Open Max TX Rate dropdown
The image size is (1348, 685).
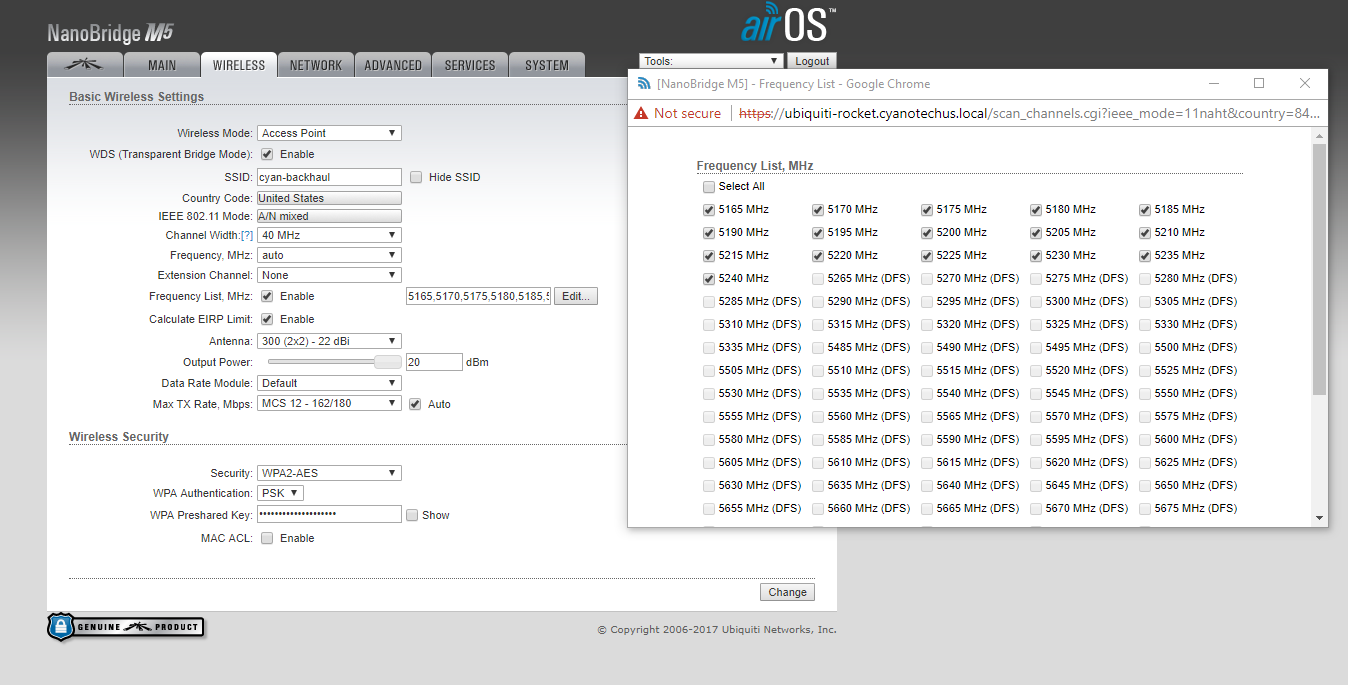tap(329, 403)
